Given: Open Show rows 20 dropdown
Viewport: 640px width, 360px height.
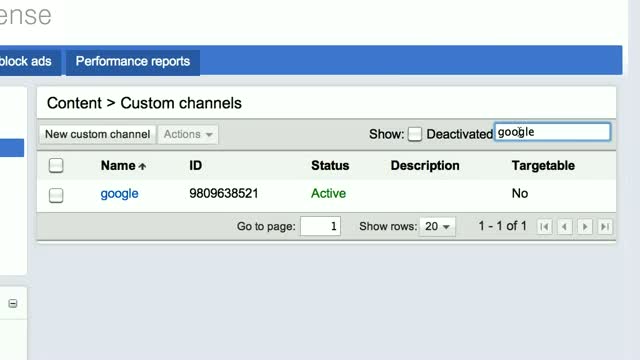Looking at the screenshot, I should coord(437,226).
